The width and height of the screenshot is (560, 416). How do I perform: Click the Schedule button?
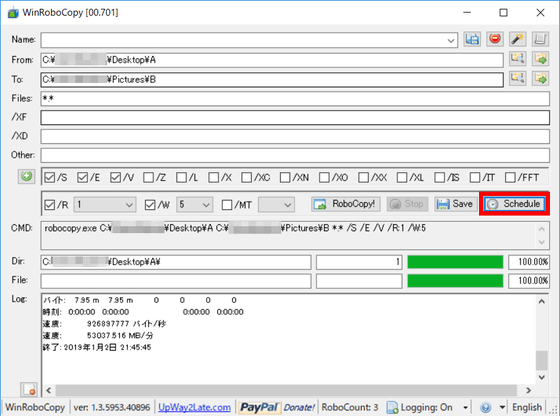point(515,204)
